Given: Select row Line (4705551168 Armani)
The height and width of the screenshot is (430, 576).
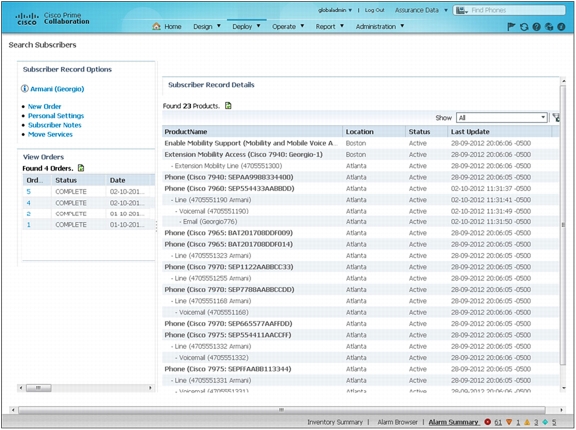Looking at the screenshot, I should coord(361,301).
